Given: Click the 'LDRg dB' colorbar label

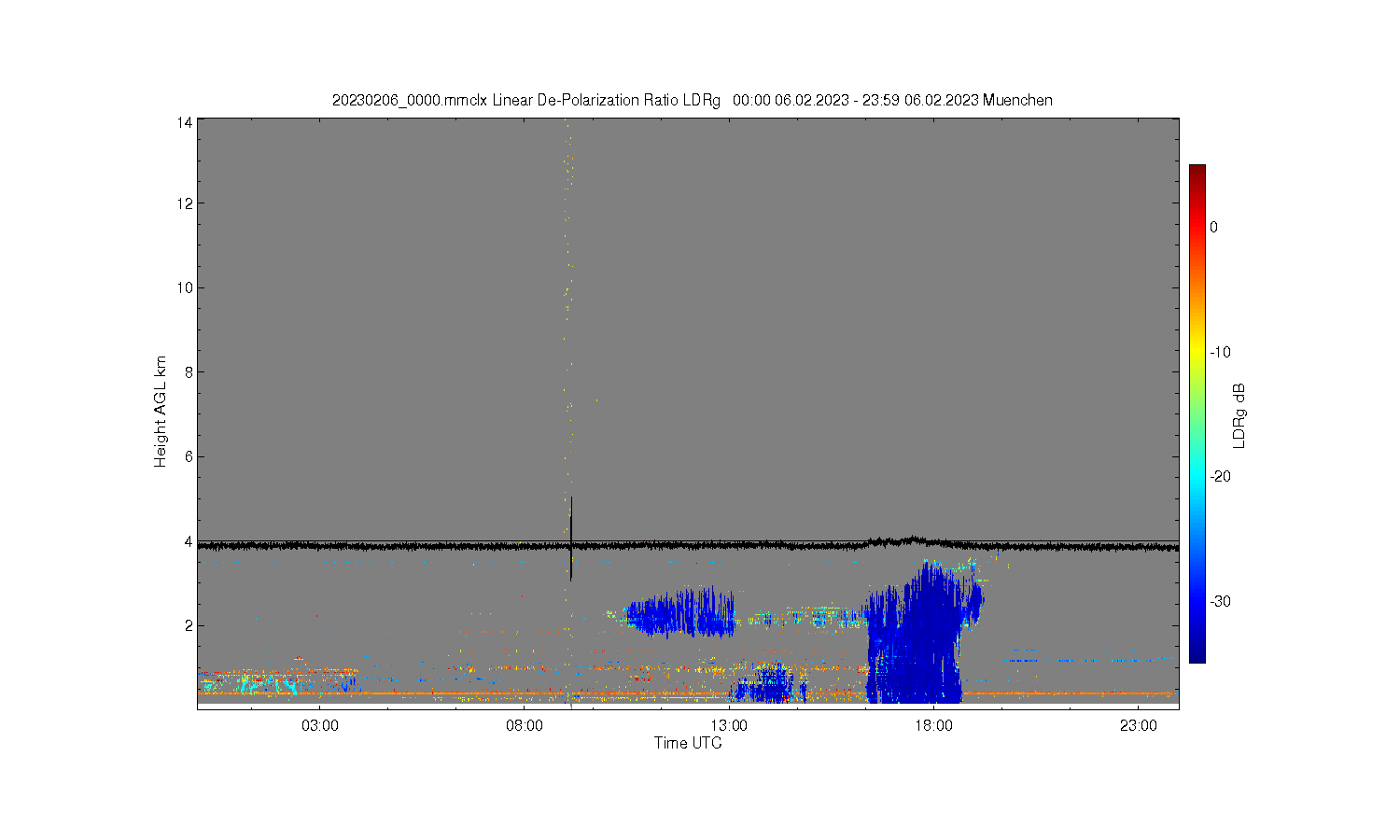Looking at the screenshot, I should tap(1239, 415).
